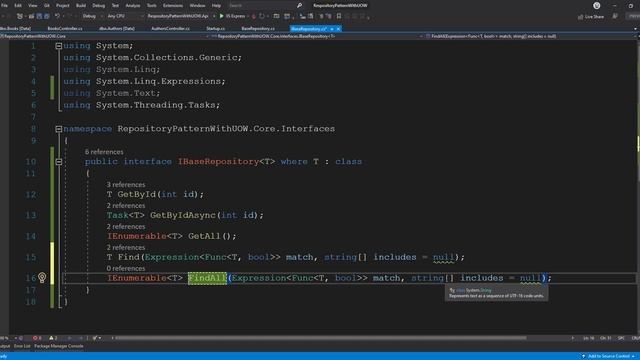This screenshot has height=360, width=640.
Task: Start debugging with the green IIS Express play button
Action: tap(222, 16)
